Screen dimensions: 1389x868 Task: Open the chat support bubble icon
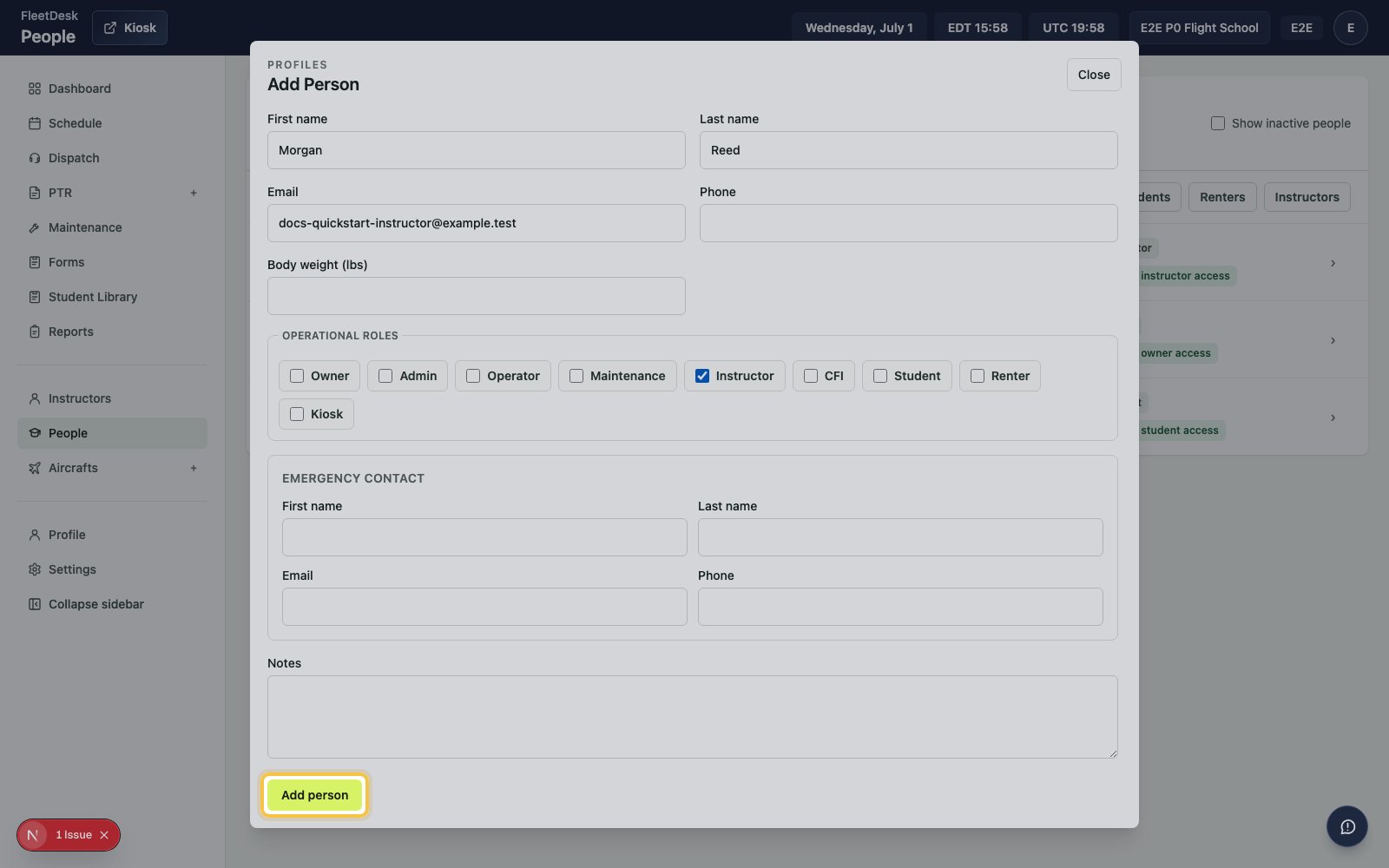click(1347, 826)
